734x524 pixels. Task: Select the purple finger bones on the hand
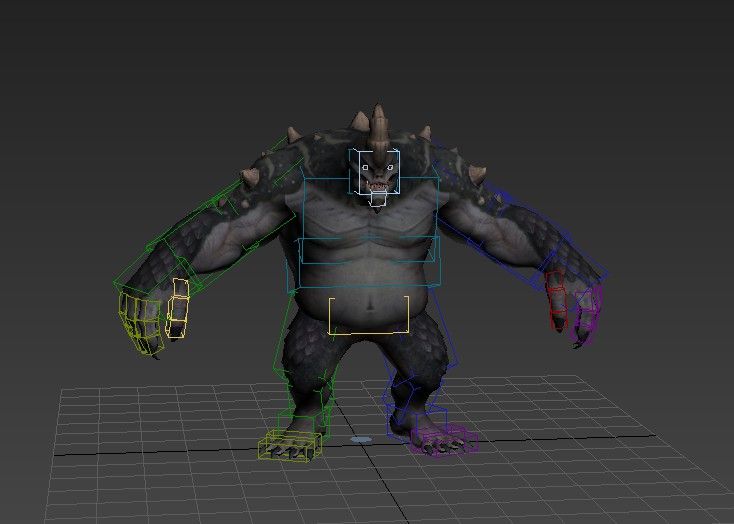tap(585, 315)
